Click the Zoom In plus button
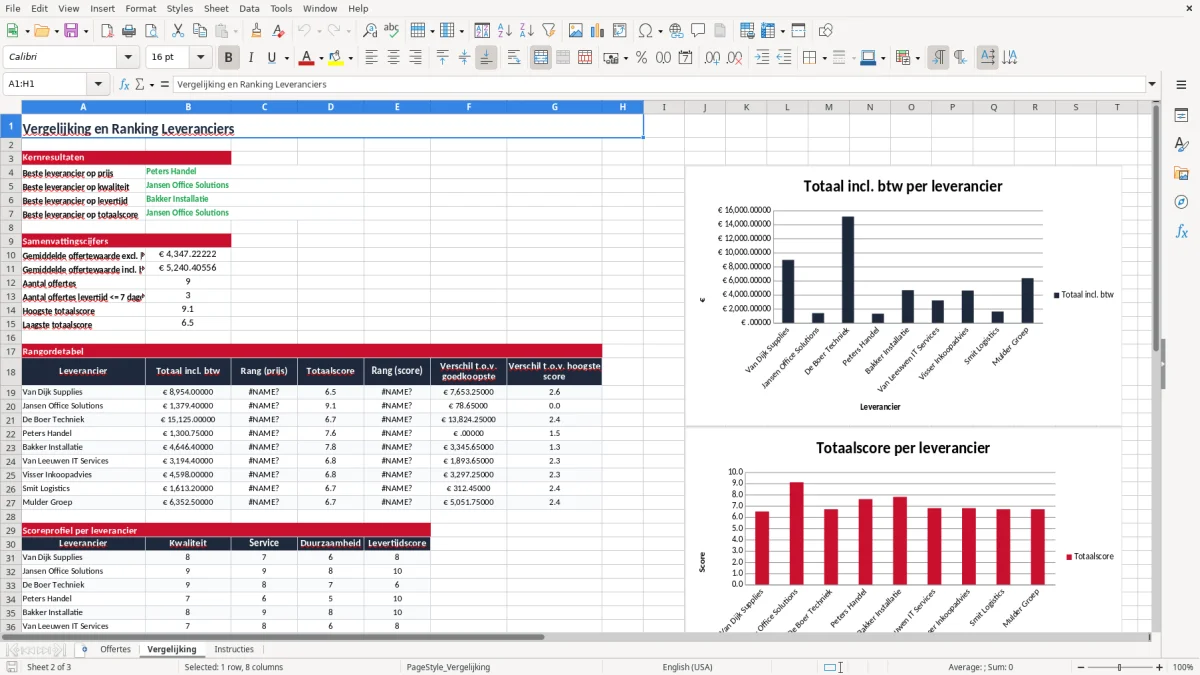 (x=1160, y=667)
